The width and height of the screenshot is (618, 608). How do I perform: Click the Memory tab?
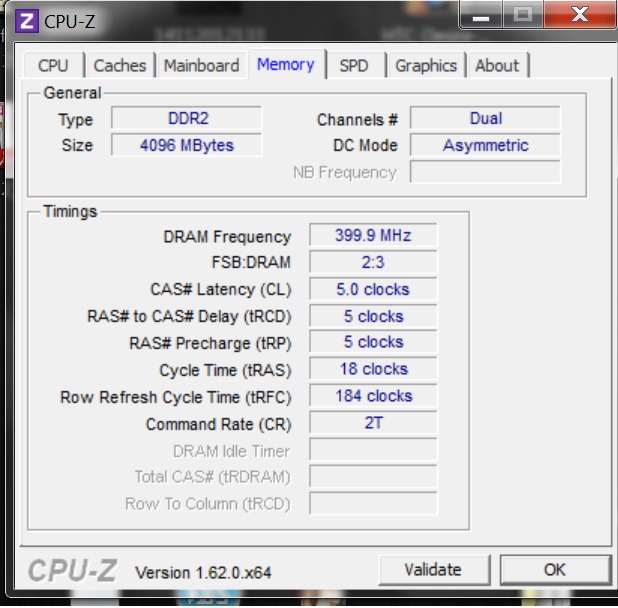286,64
